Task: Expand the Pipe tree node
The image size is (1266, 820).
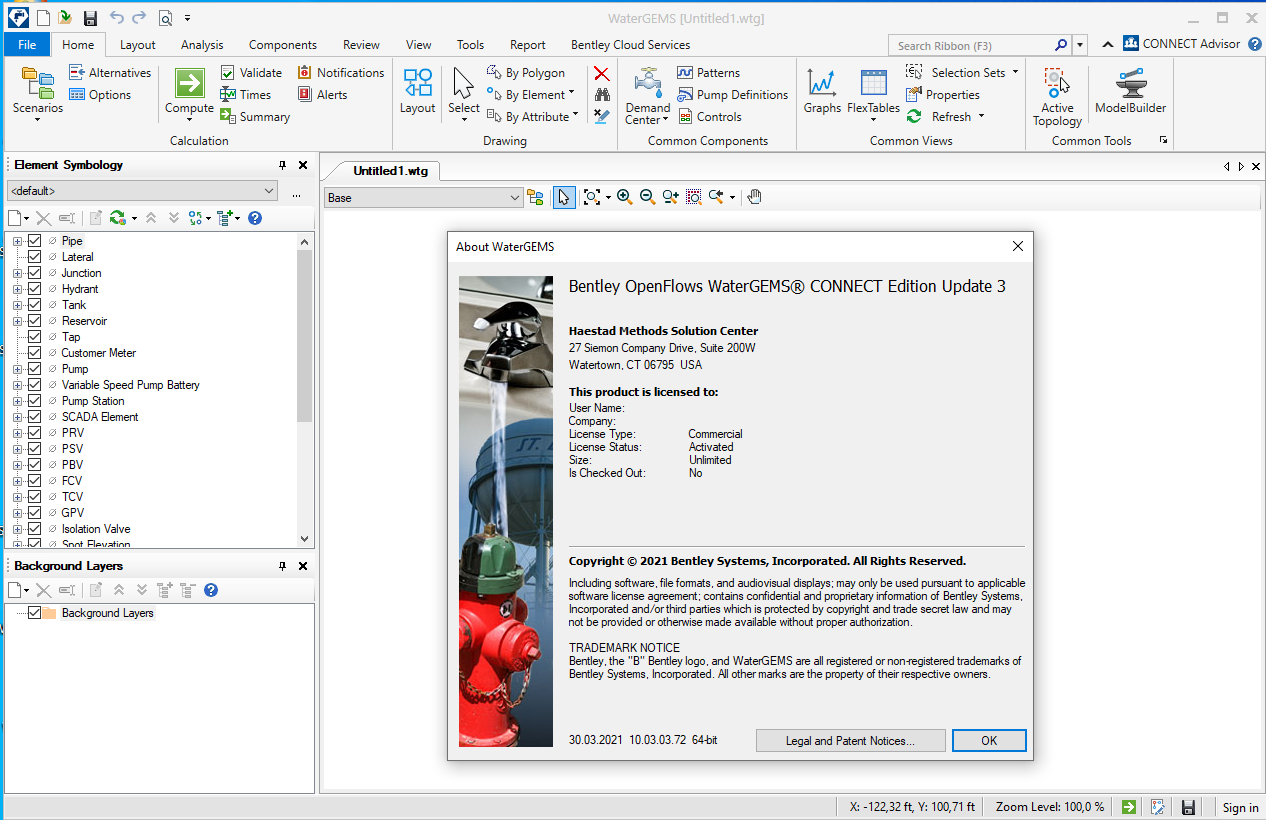Action: pyautogui.click(x=17, y=241)
